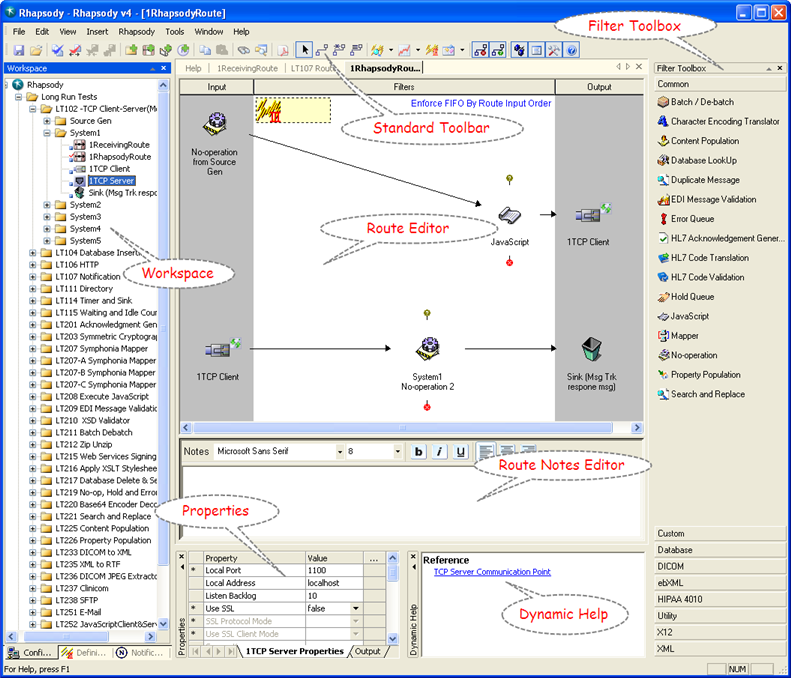Switch to the Output tab
The height and width of the screenshot is (678, 791).
(x=367, y=652)
